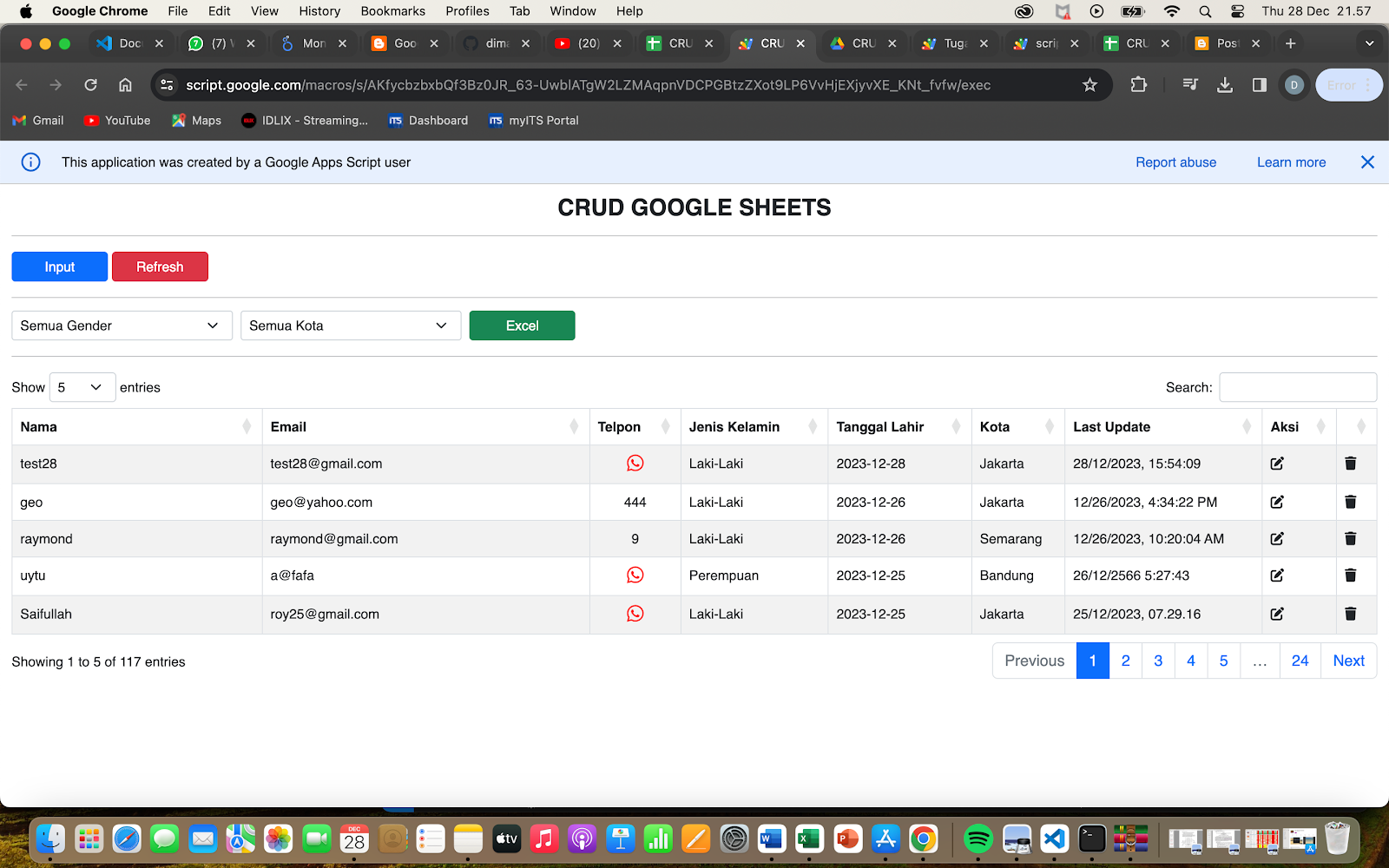Delete the test28 row with trash icon
Viewport: 1389px width, 868px height.
point(1351,464)
